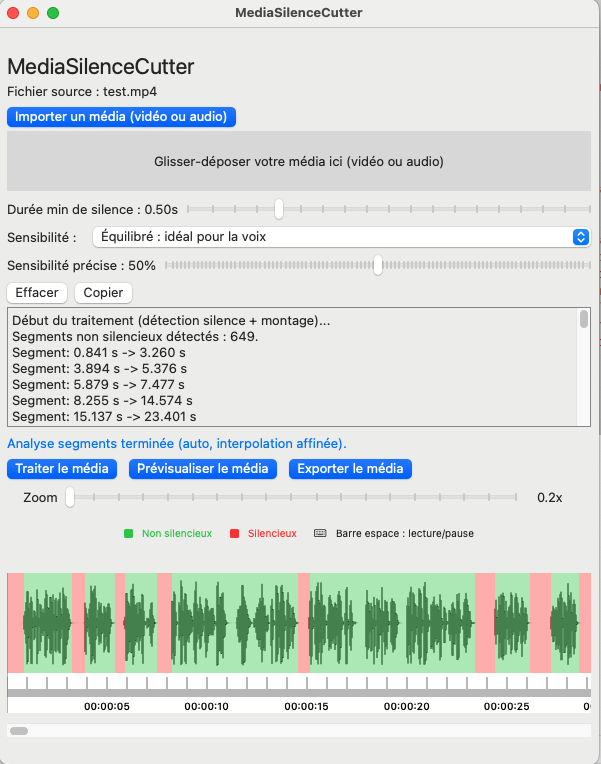
Task: Click the log panel vertical scrollbar
Action: (583, 320)
